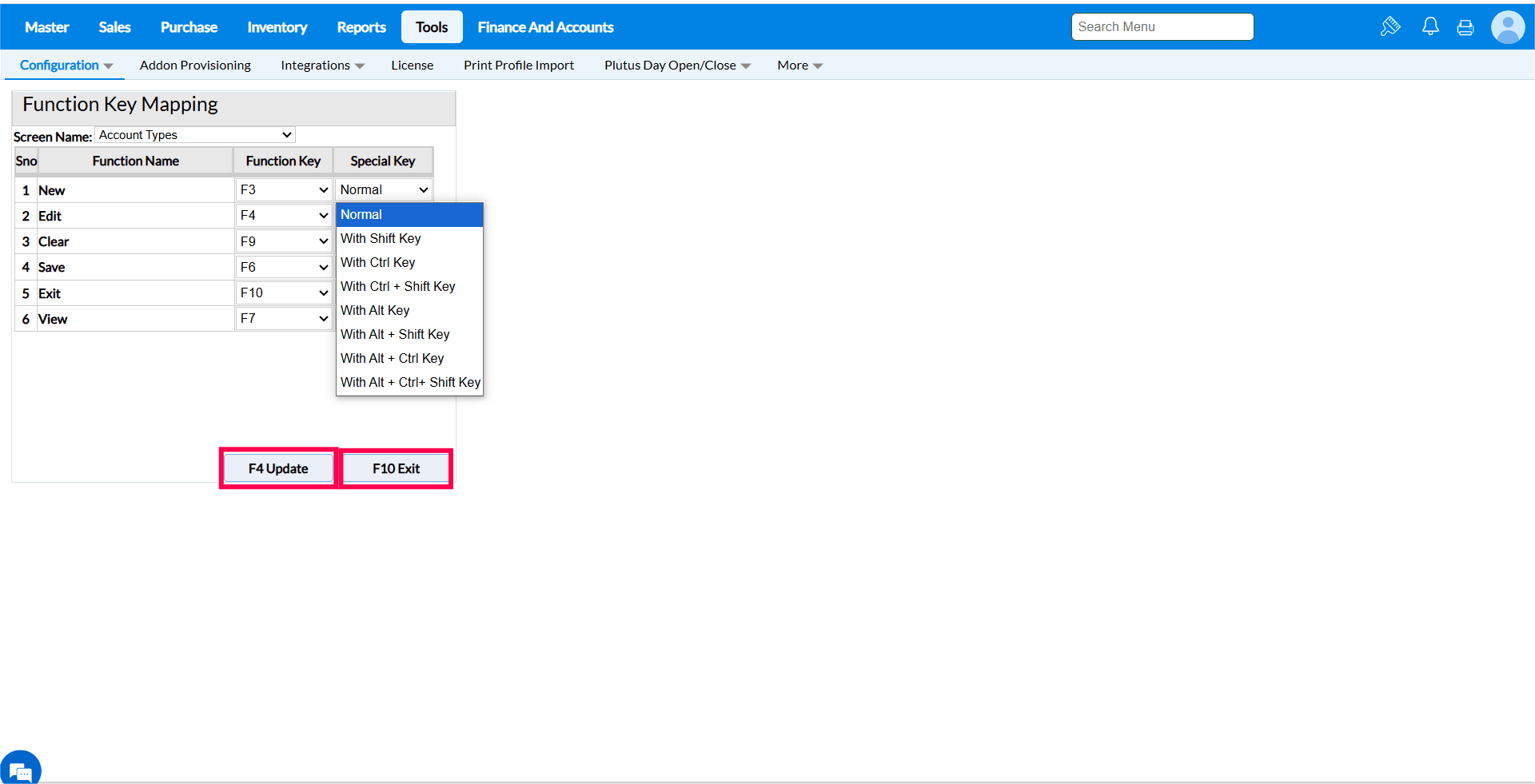The height and width of the screenshot is (784, 1535).
Task: Open Function Key dropdown for Edit row
Action: pos(284,216)
